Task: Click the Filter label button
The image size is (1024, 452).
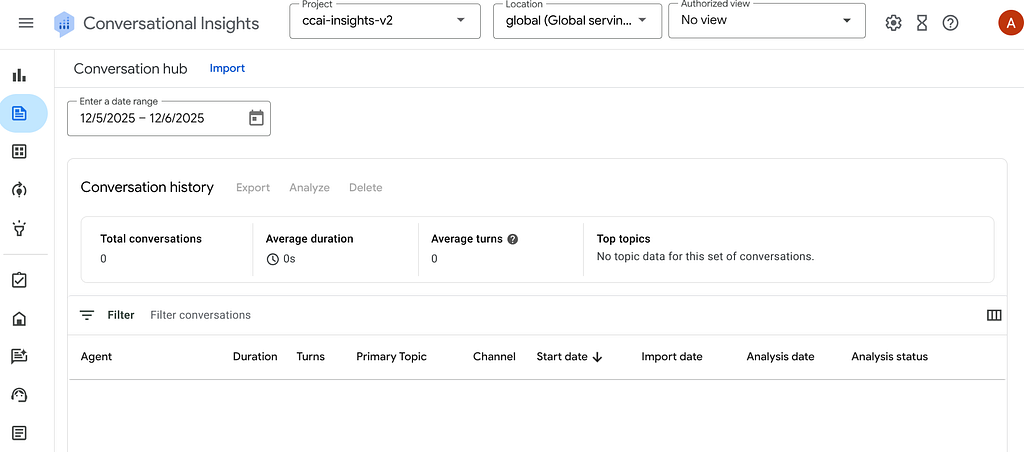Action: (121, 315)
